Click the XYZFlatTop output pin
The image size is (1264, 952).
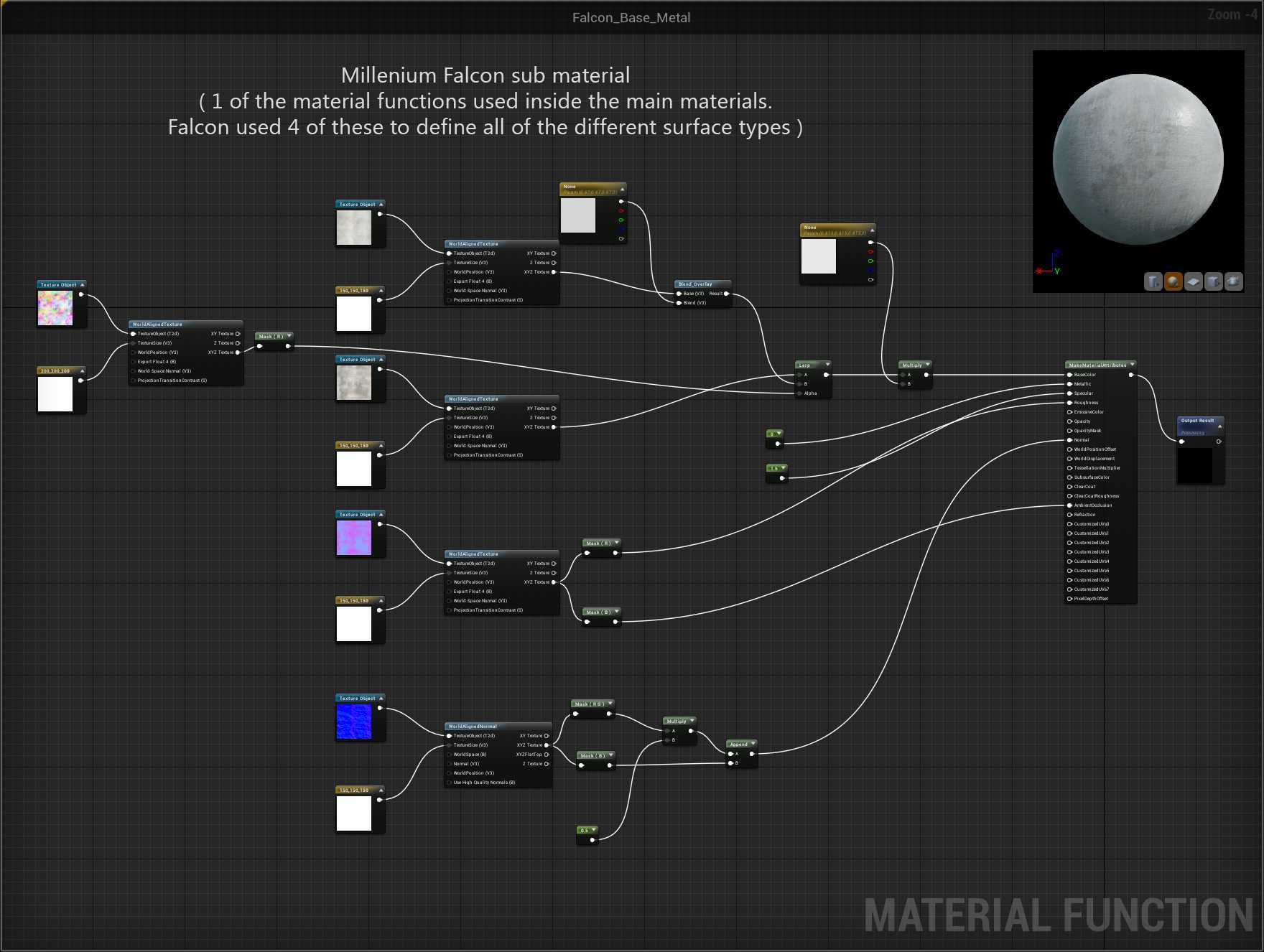(547, 755)
